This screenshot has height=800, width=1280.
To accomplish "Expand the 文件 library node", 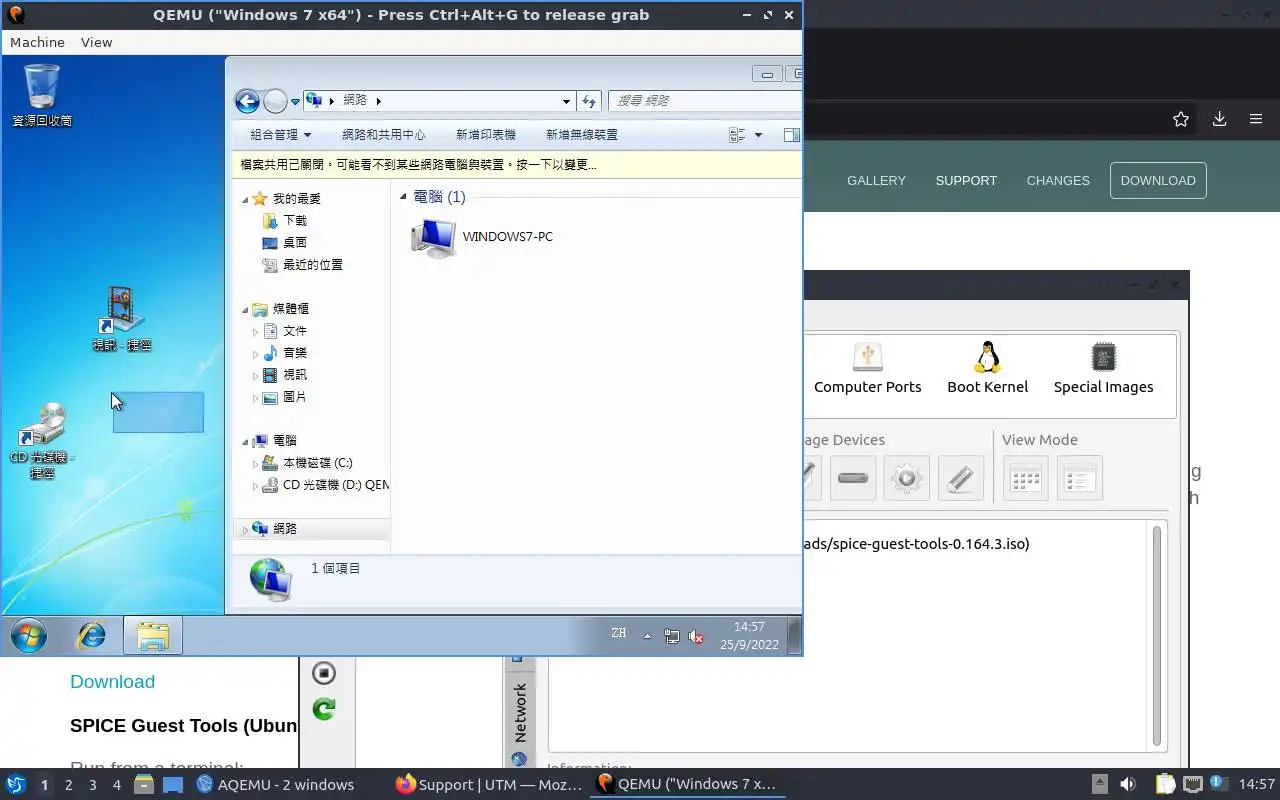I will 256,332.
